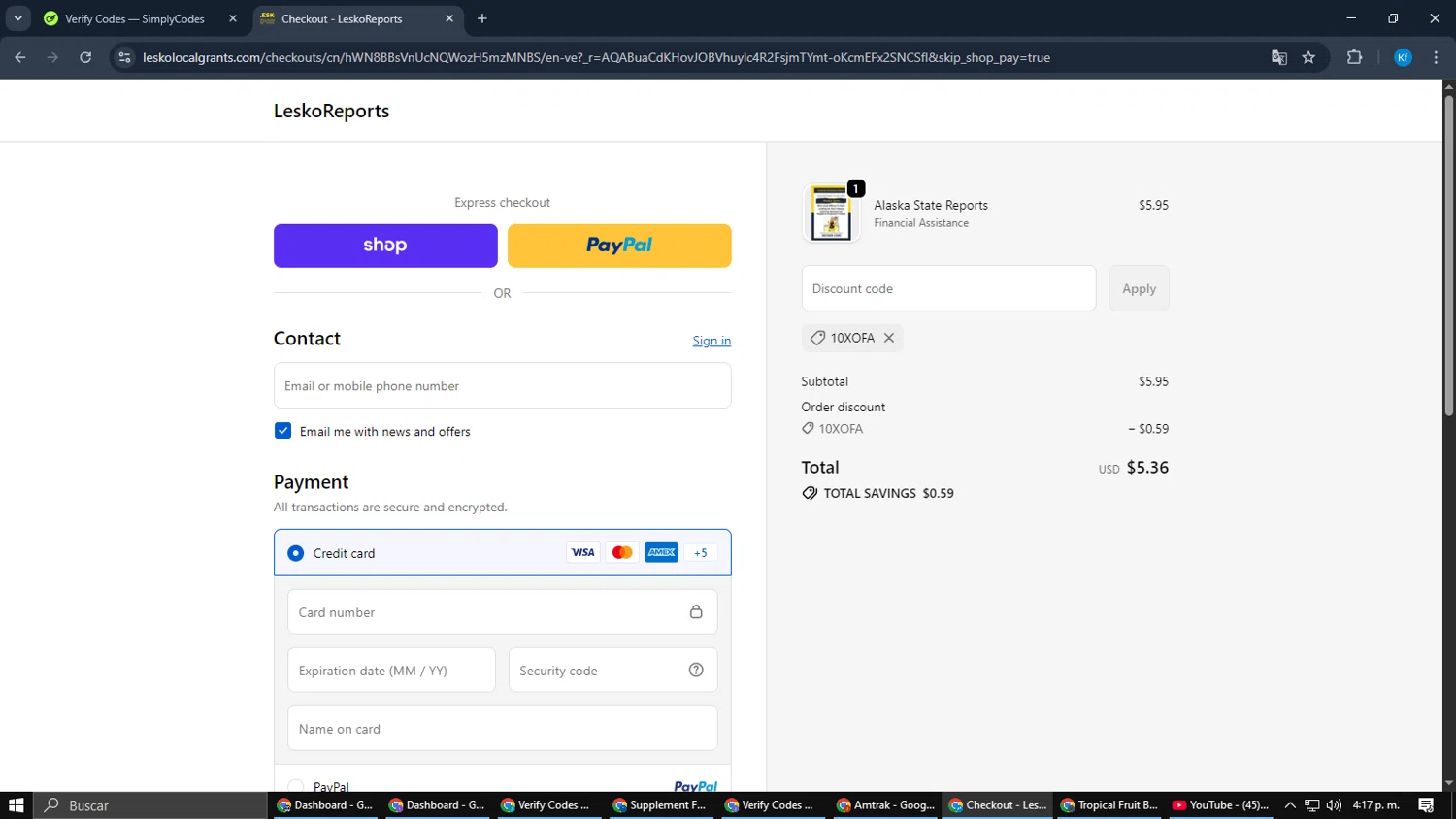This screenshot has width=1456, height=819.
Task: Open the tab search dropdown
Action: (x=17, y=18)
